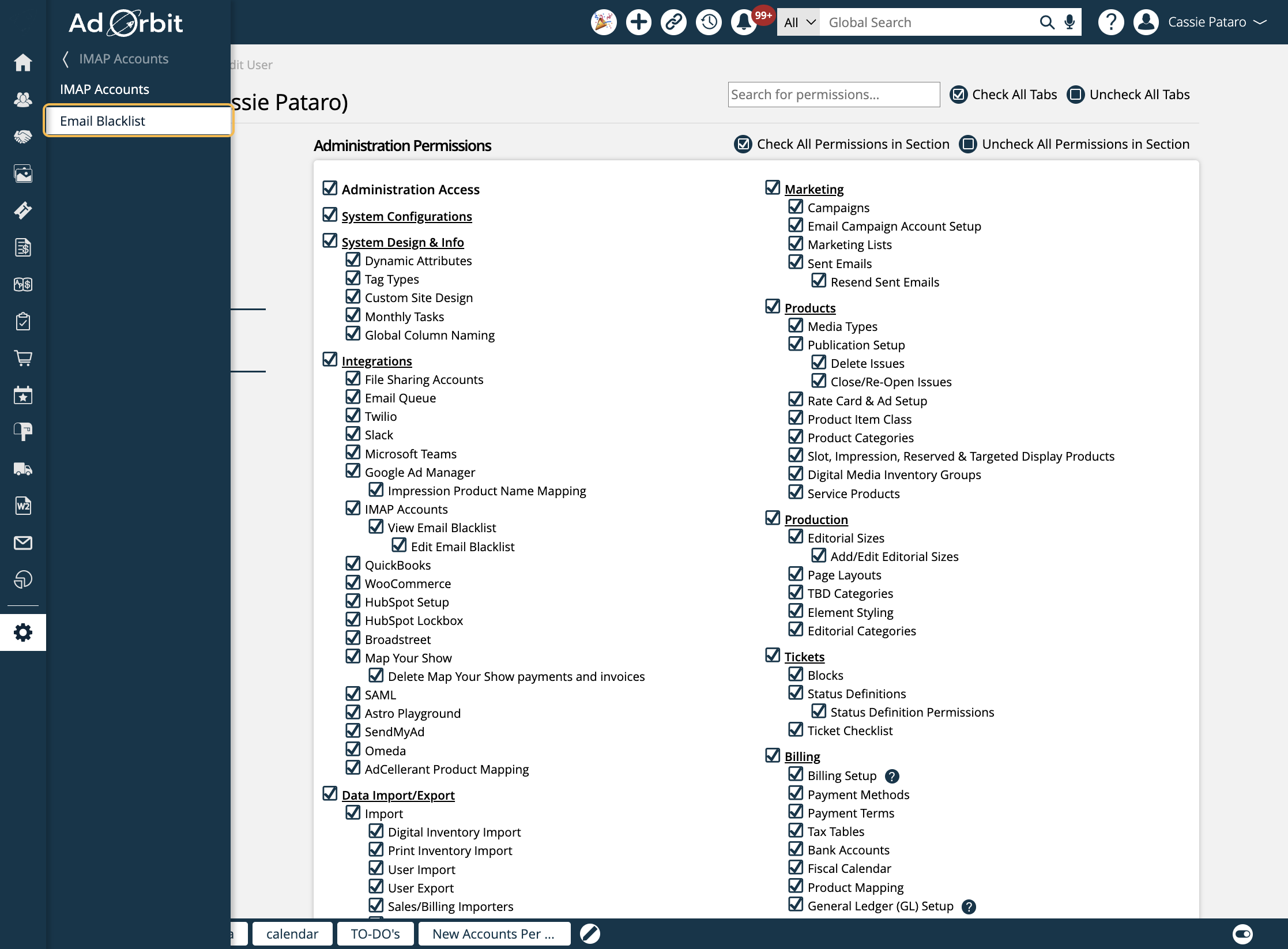1288x949 pixels.
Task: Select the IMAP Accounts menu item
Action: click(104, 89)
